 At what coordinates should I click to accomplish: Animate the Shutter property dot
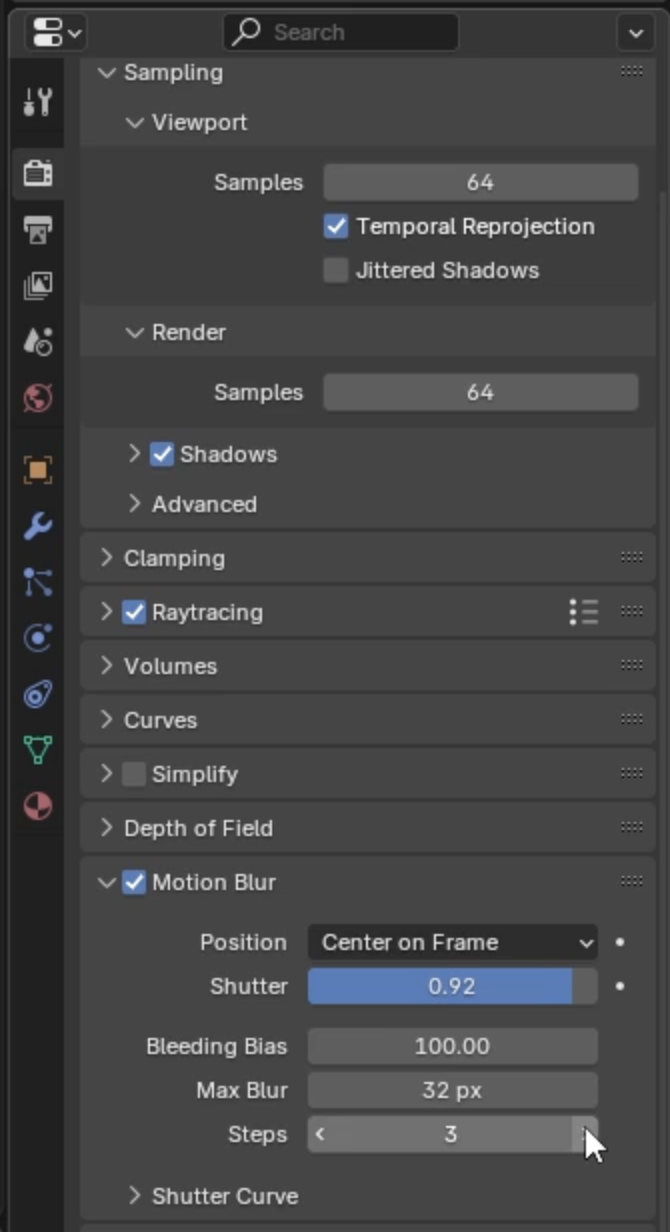point(620,986)
